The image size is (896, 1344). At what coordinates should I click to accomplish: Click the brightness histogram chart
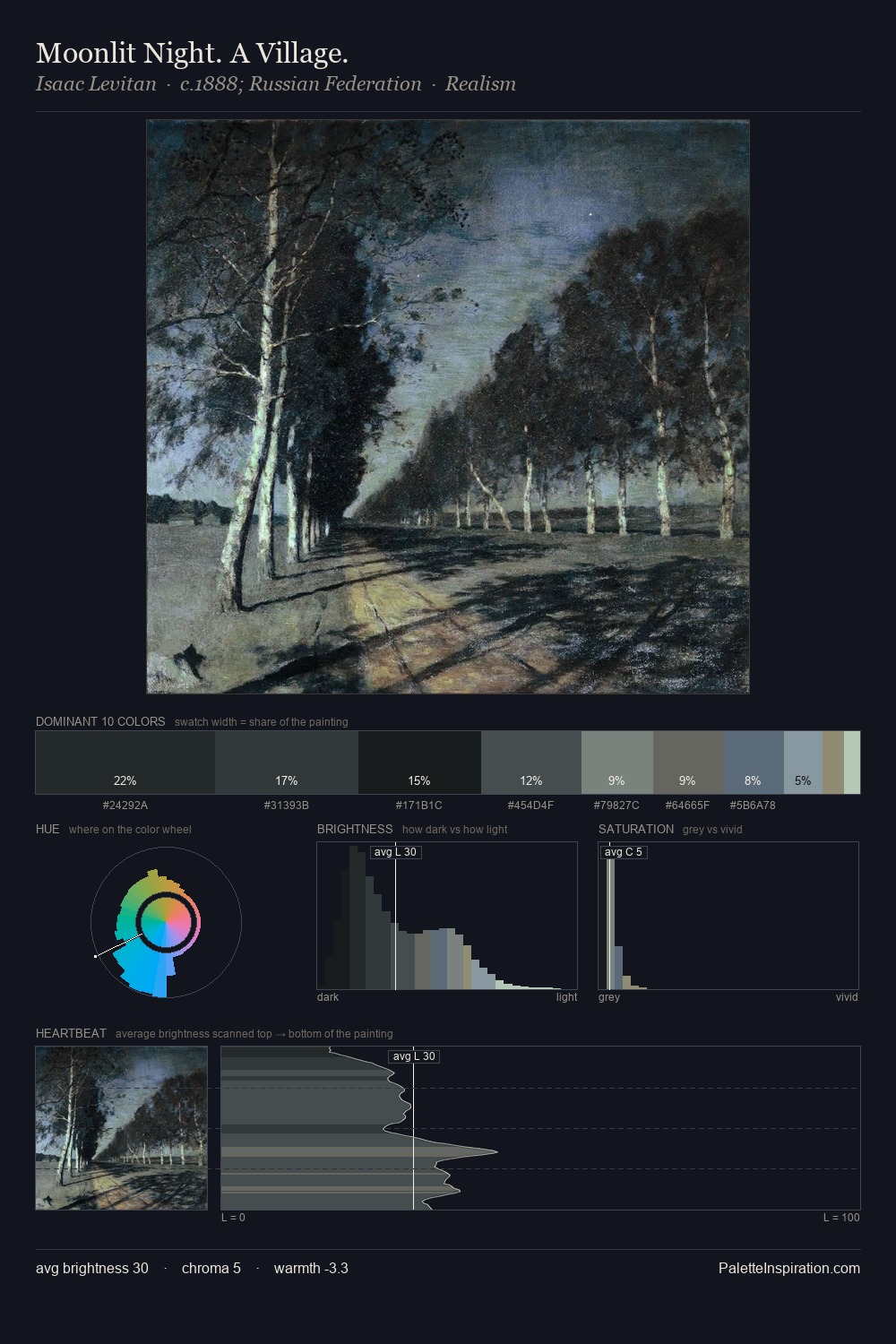coord(447,916)
